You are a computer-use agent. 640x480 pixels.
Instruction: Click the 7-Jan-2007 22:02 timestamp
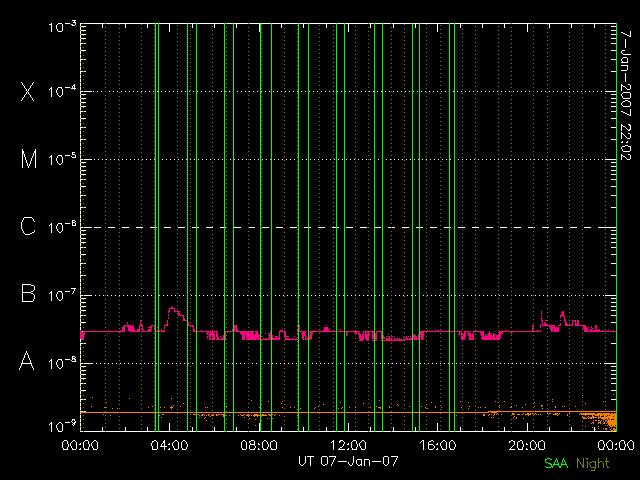coord(626,96)
